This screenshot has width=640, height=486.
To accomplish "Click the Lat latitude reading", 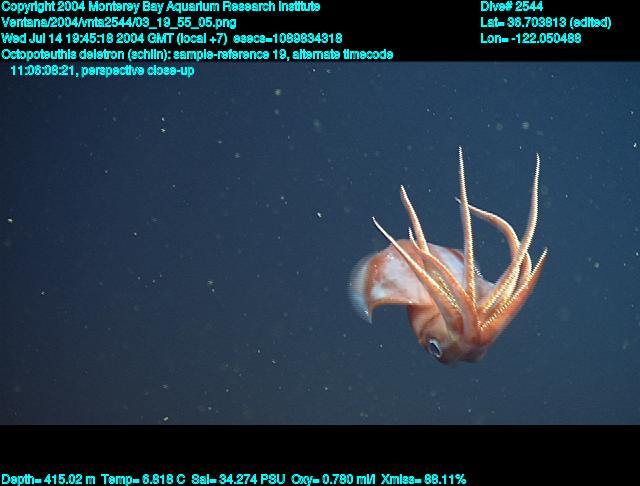I will (538, 22).
